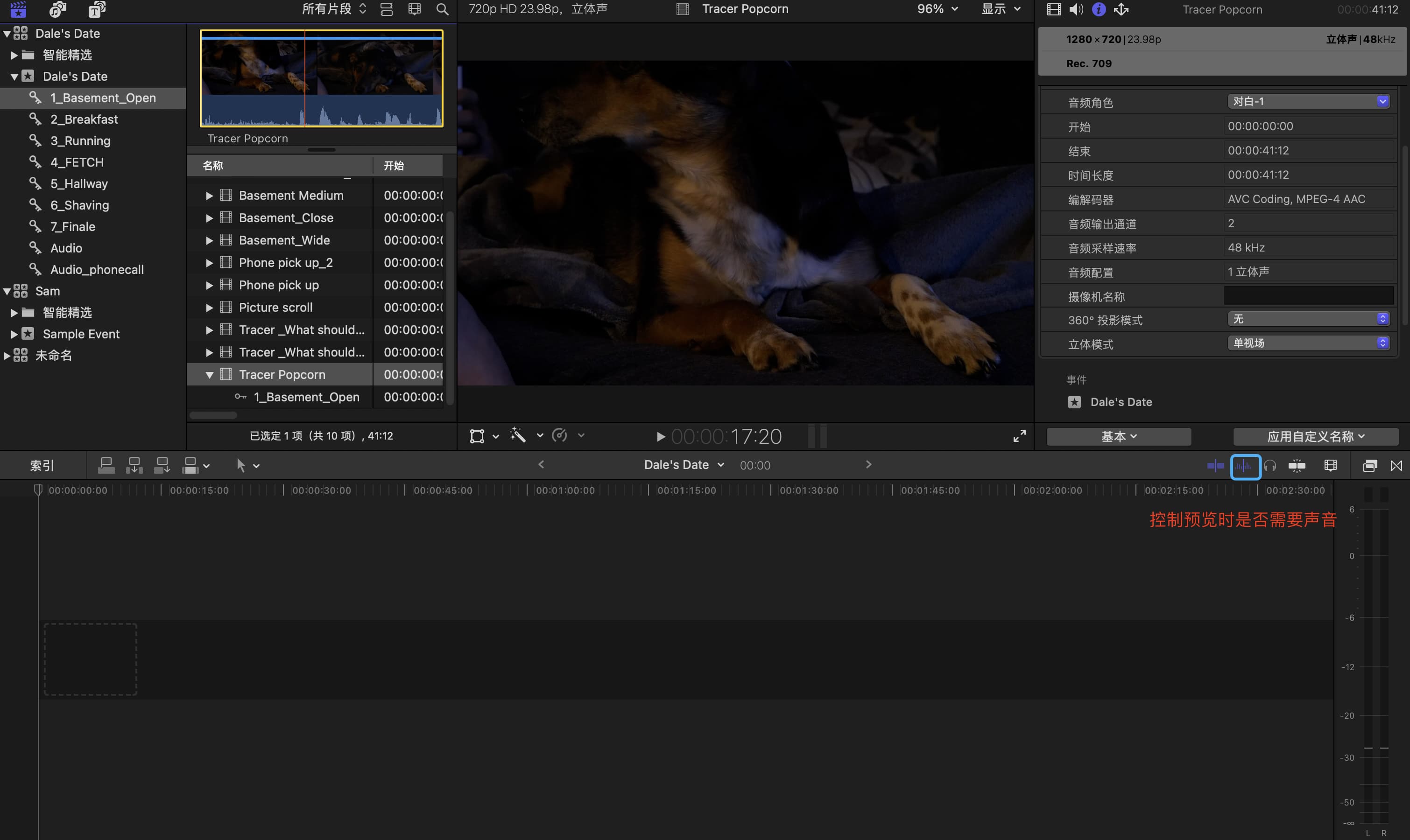Screen dimensions: 1410x840
Task: Open the viewer zoom 96% menu
Action: pos(937,9)
